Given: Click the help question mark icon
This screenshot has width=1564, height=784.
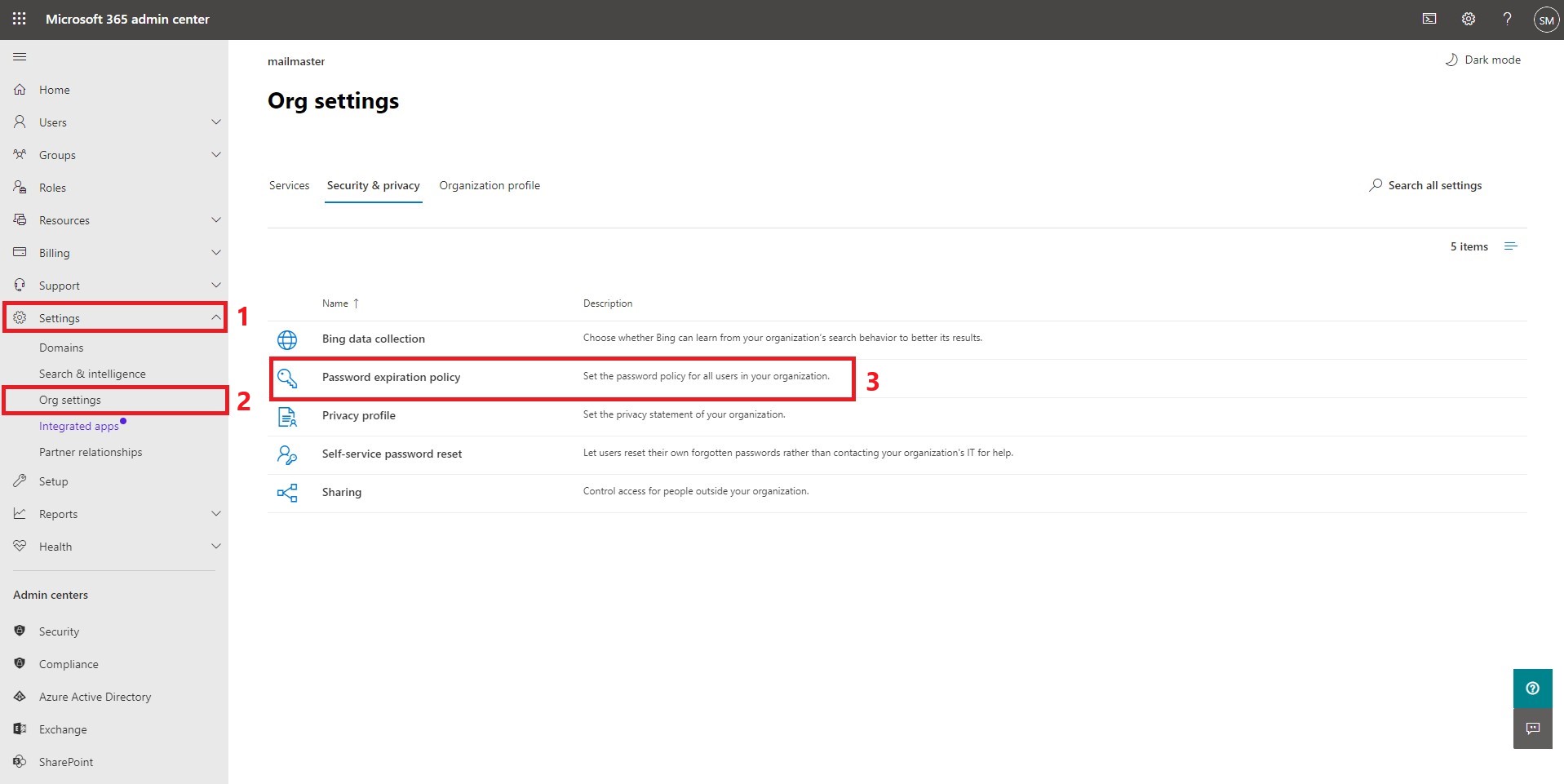Looking at the screenshot, I should 1507,19.
